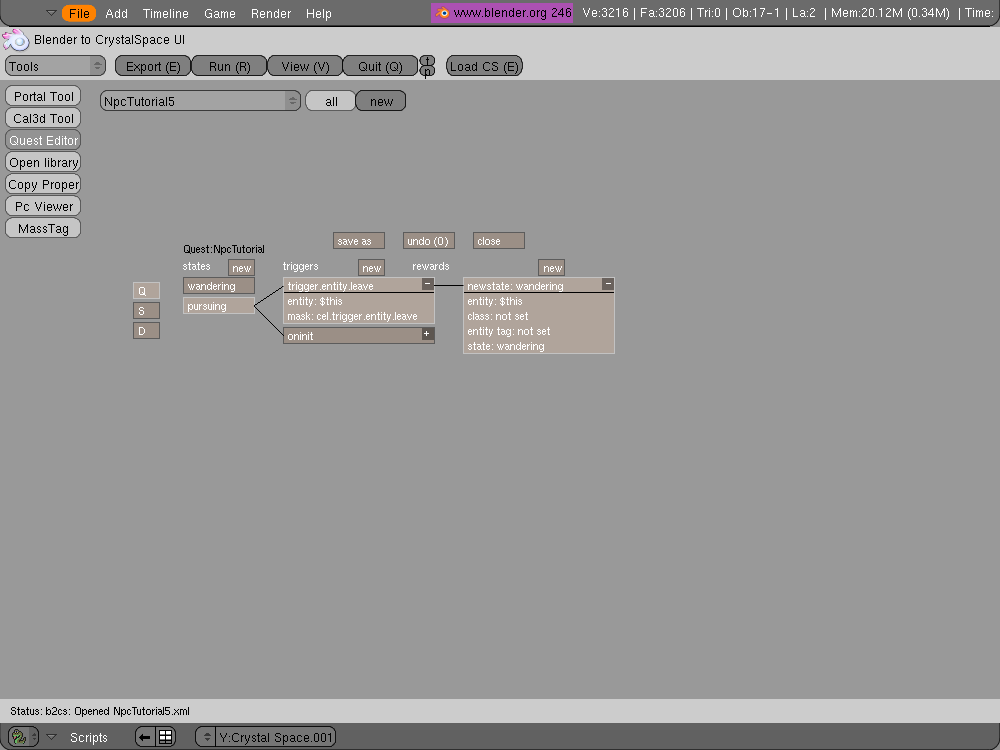Viewport: 1000px width, 750px height.
Task: Toggle the Q quest mode button
Action: pos(146,290)
